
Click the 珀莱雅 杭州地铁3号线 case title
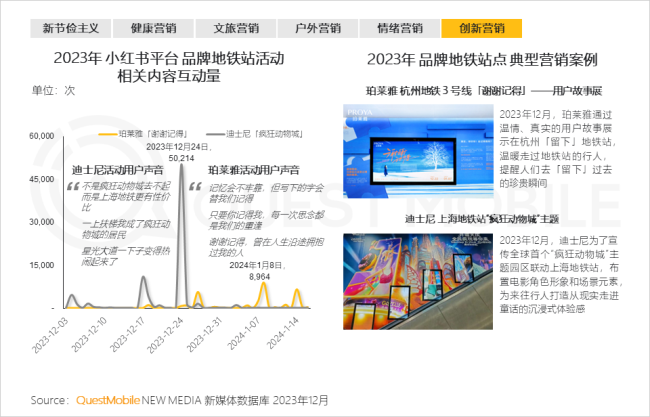click(x=484, y=91)
